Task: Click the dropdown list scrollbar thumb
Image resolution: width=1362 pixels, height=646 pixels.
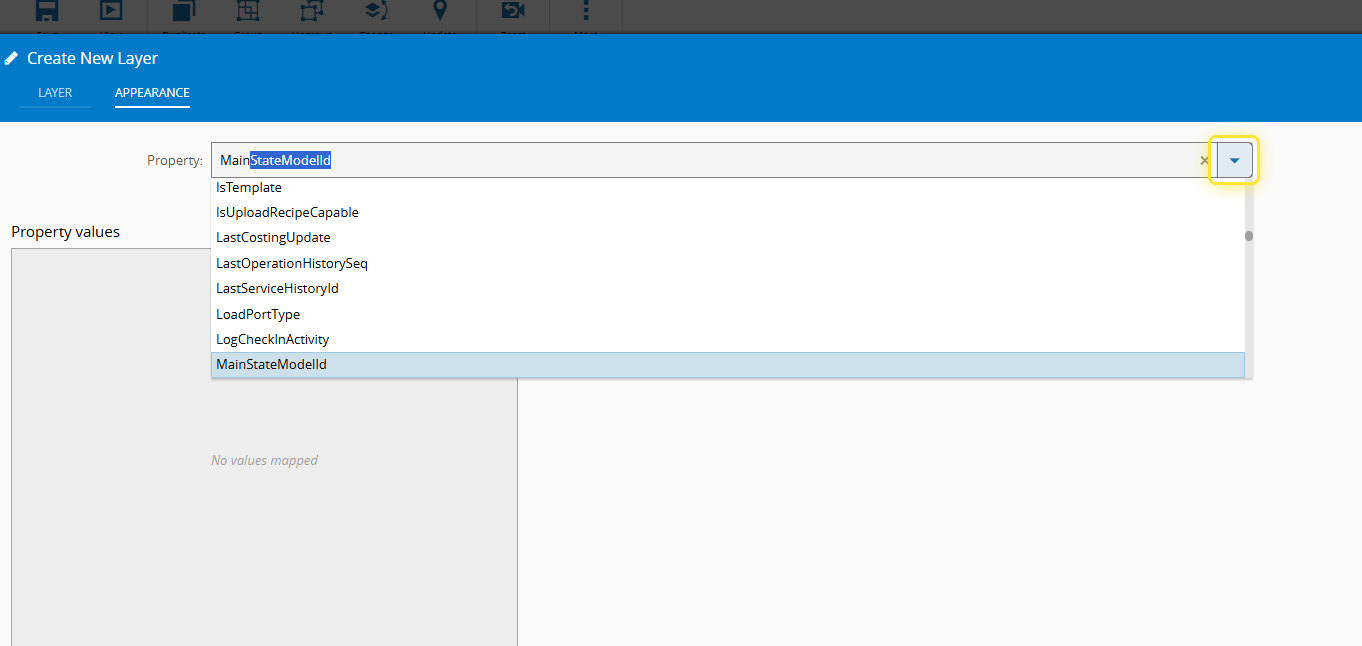Action: tap(1248, 237)
